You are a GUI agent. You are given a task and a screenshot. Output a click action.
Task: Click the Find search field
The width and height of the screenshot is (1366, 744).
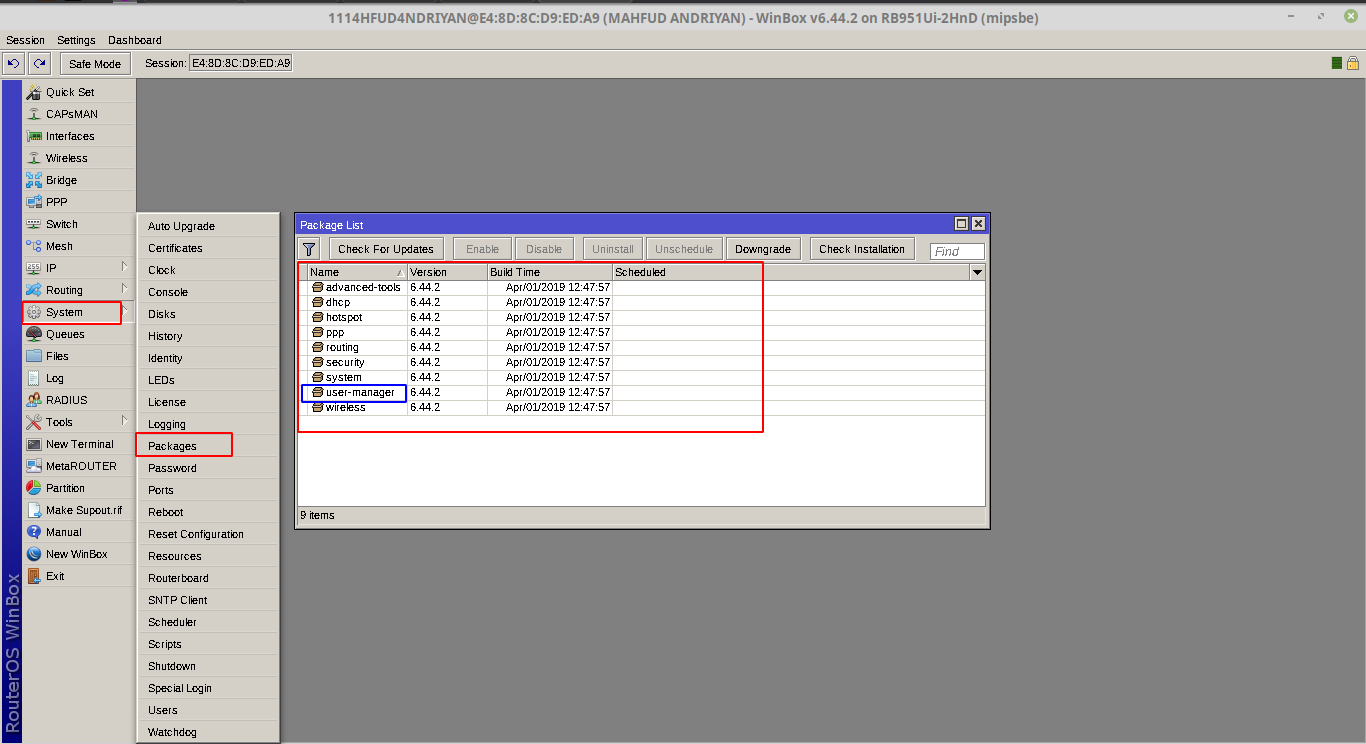coord(957,251)
